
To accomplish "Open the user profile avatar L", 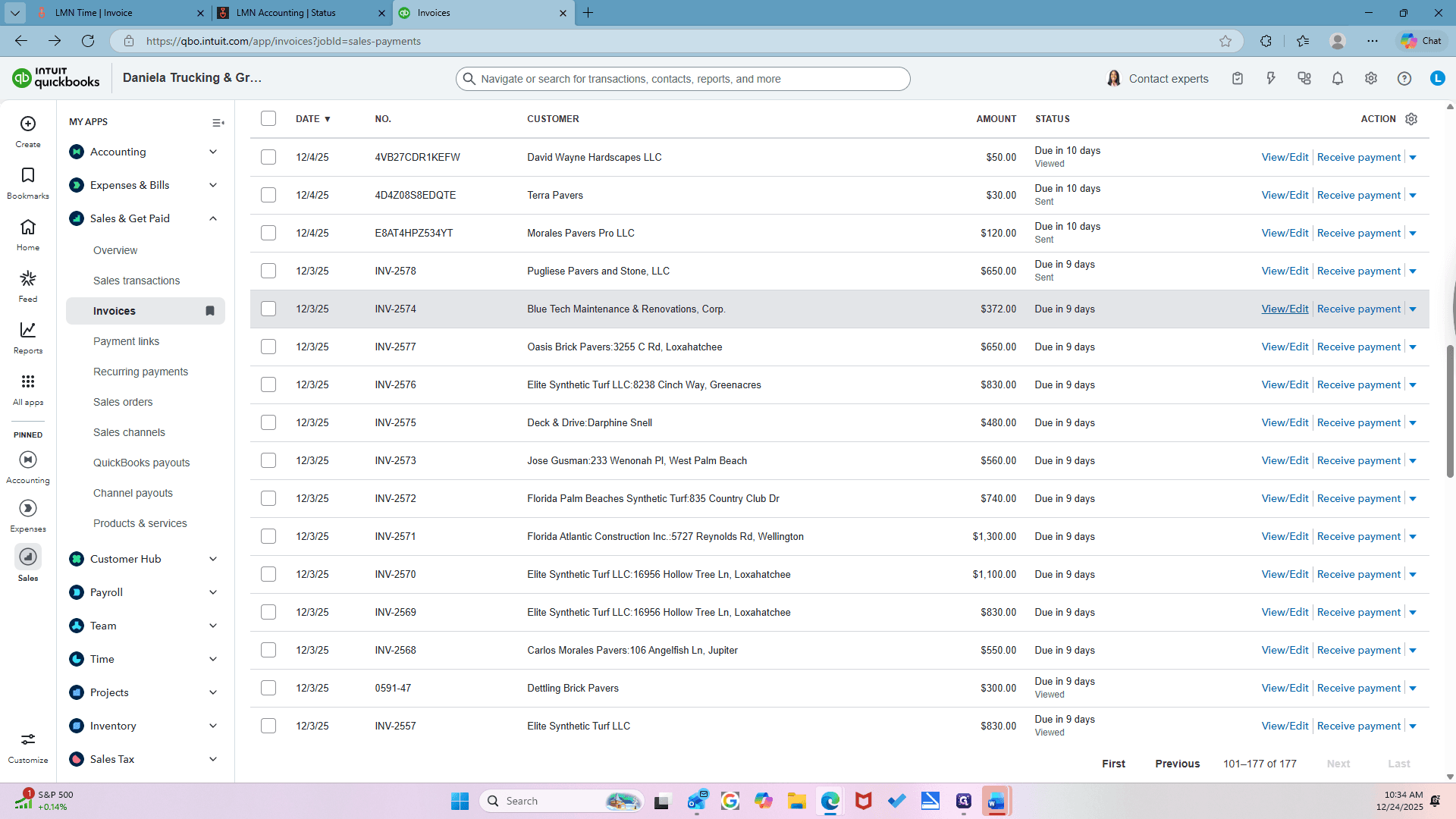I will tap(1438, 78).
